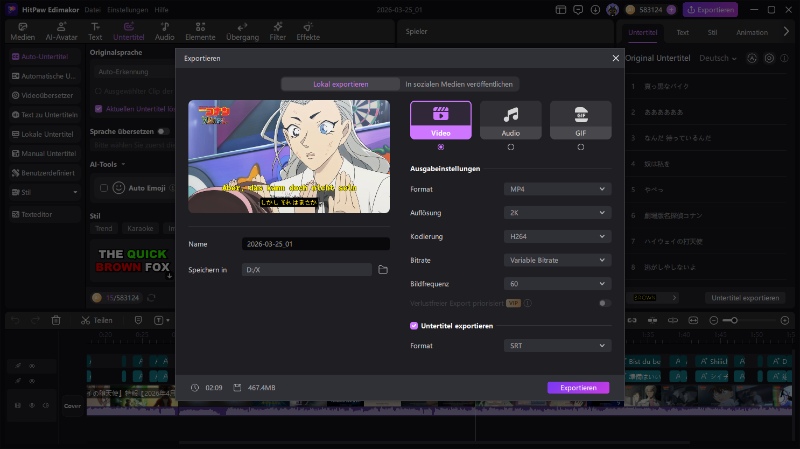Choose Audio export type
800x449 pixels.
click(511, 120)
